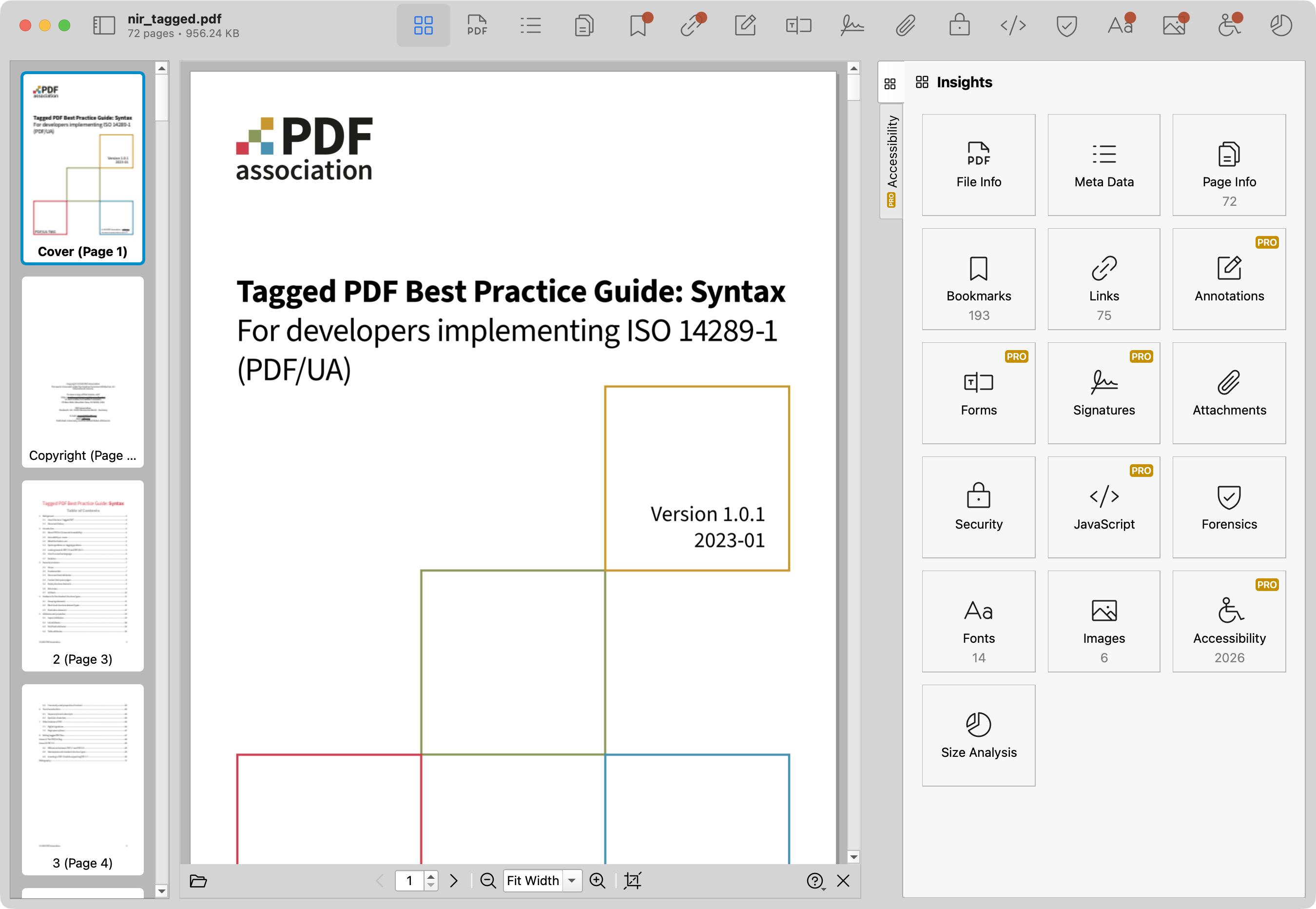Open Images icon in top toolbar
Image resolution: width=1316 pixels, height=909 pixels.
click(x=1174, y=26)
